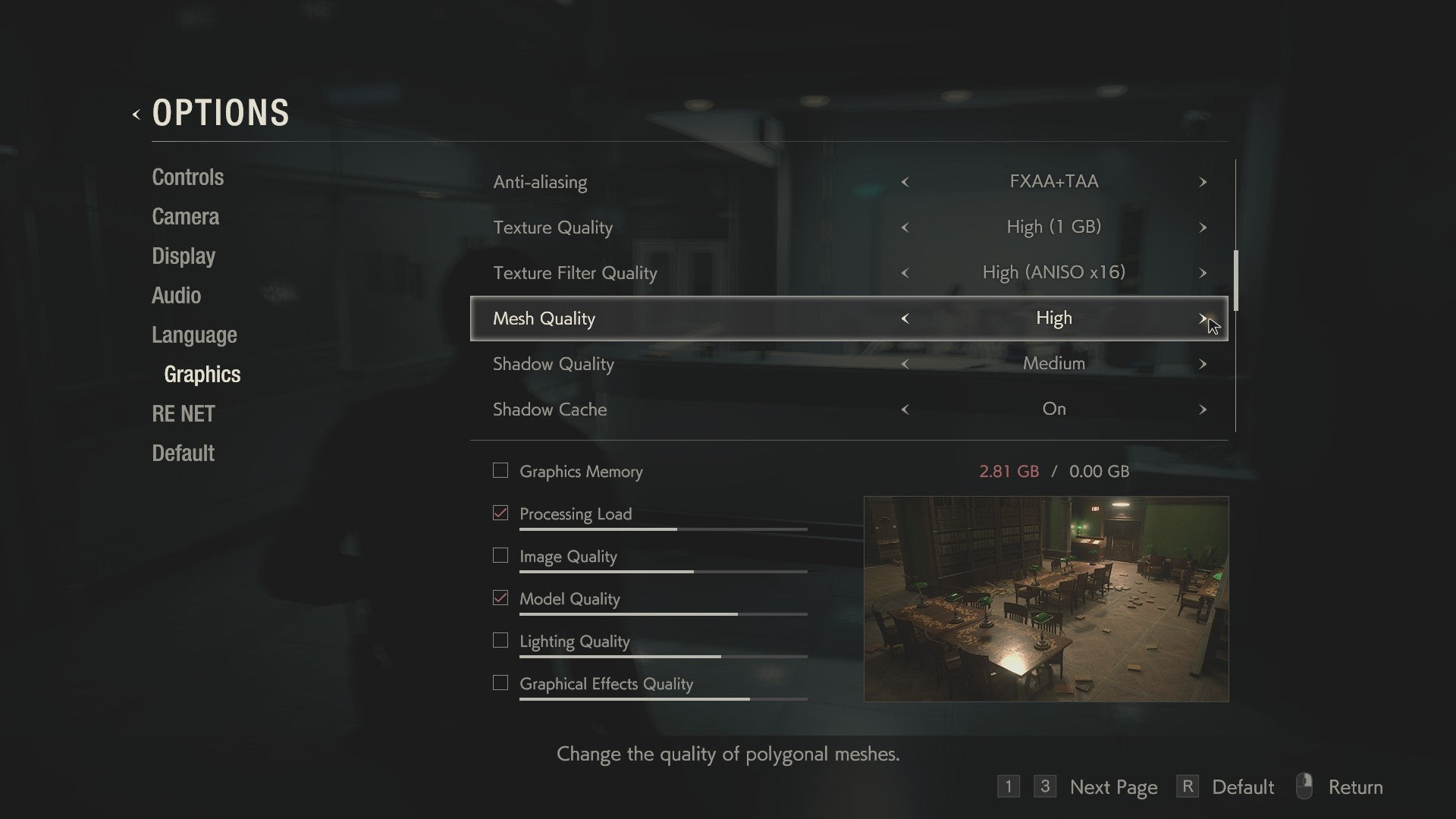Click the Default reset button
Screen dimensions: 1456x819
point(1244,787)
